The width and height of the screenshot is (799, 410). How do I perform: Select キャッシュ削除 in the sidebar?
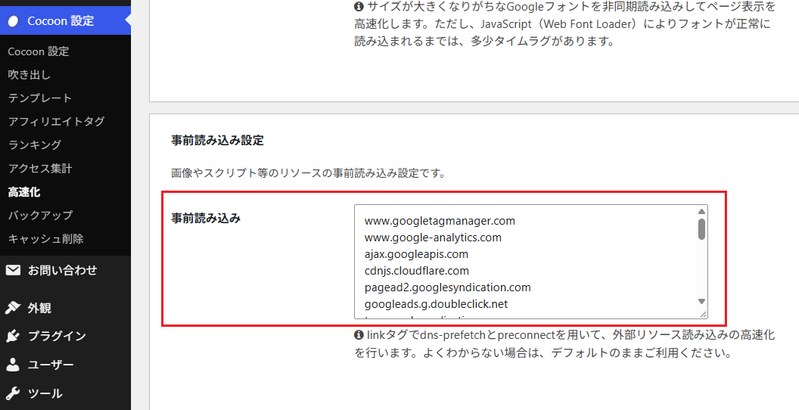(45, 239)
